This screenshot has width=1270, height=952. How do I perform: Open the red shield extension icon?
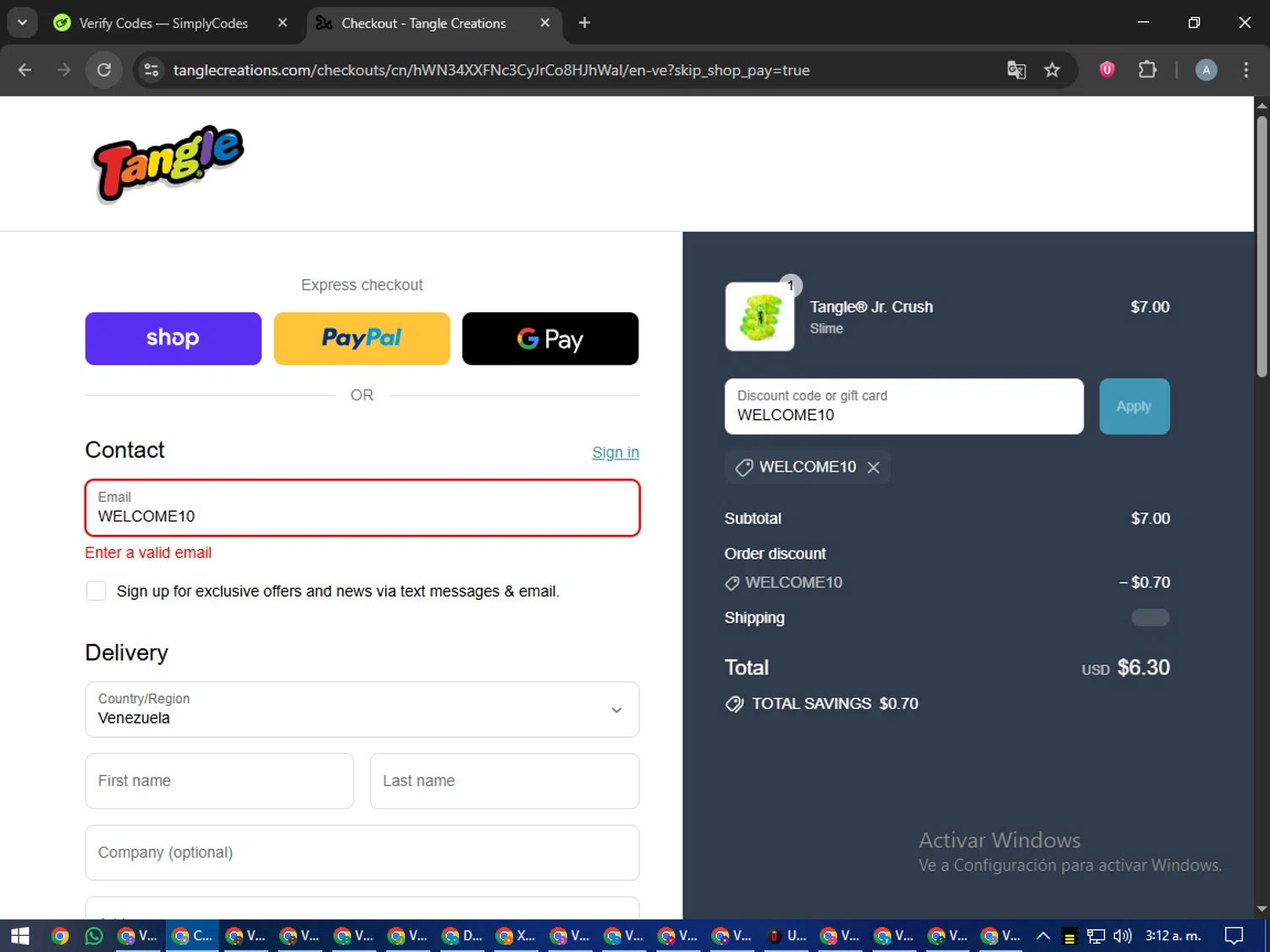point(1107,69)
